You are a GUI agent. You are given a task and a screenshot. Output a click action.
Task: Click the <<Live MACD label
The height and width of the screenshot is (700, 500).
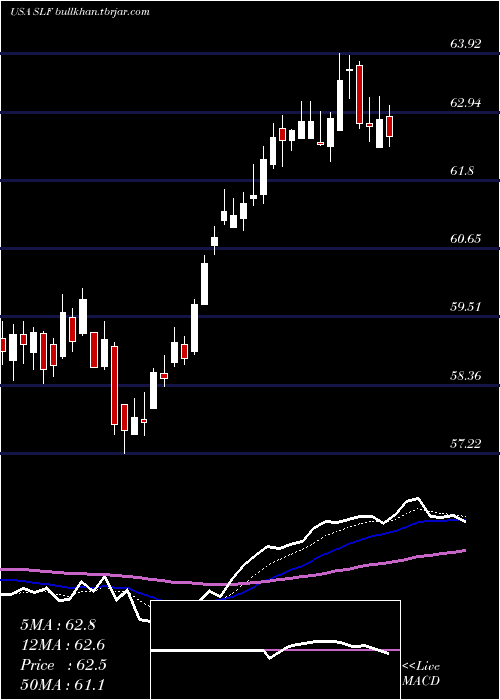[x=421, y=673]
